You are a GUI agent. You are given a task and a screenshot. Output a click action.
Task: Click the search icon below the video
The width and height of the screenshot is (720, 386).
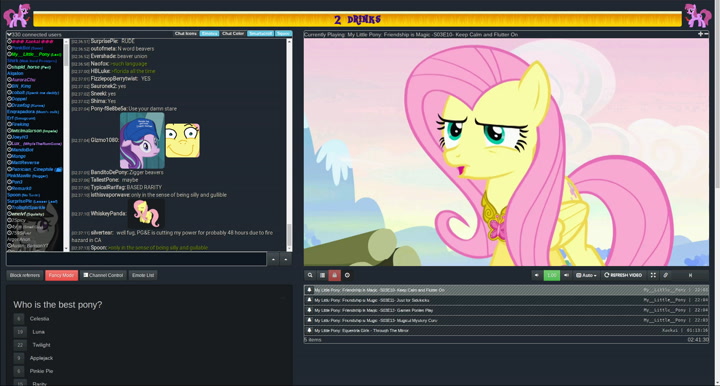pos(310,275)
